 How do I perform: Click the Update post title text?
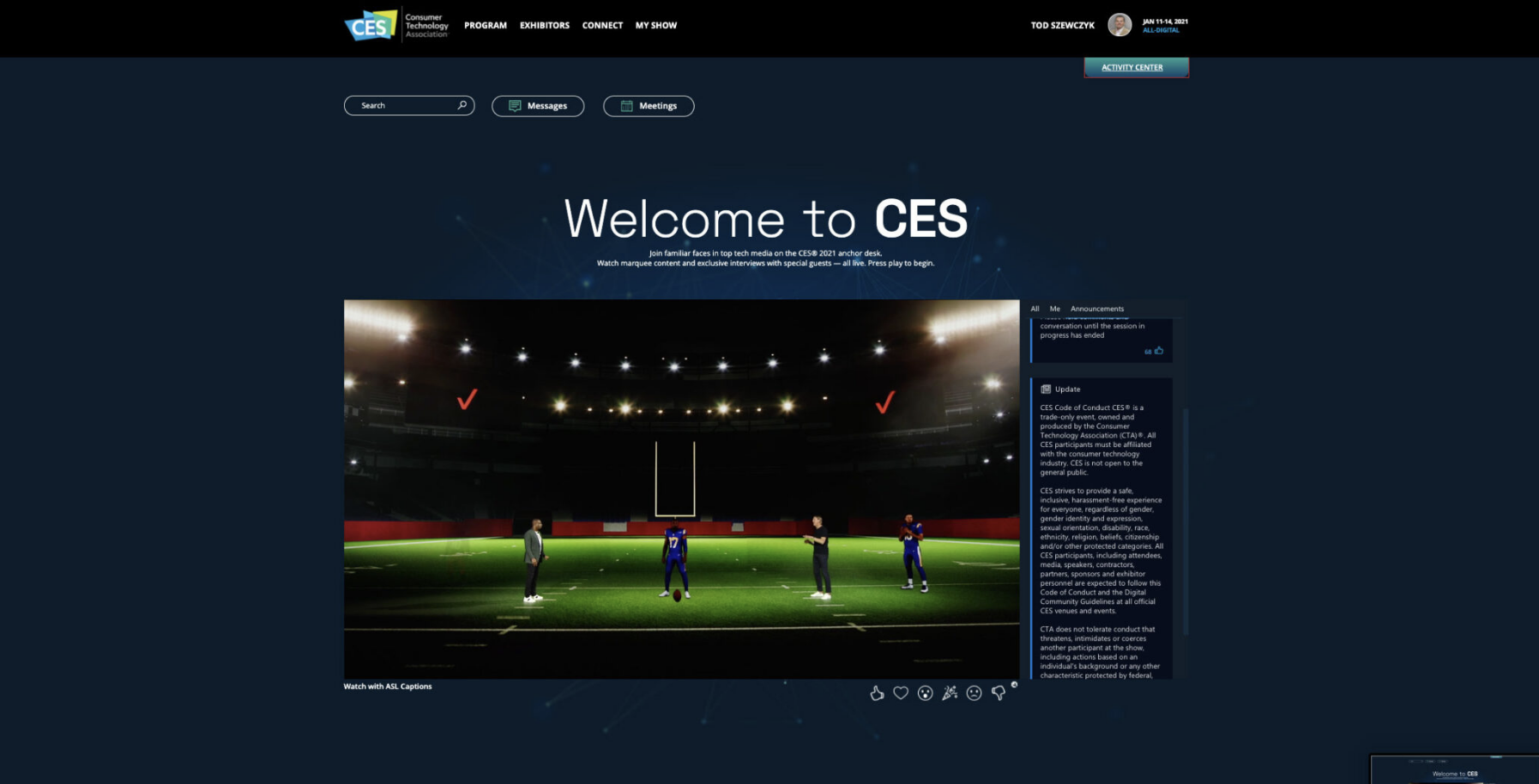(x=1067, y=389)
